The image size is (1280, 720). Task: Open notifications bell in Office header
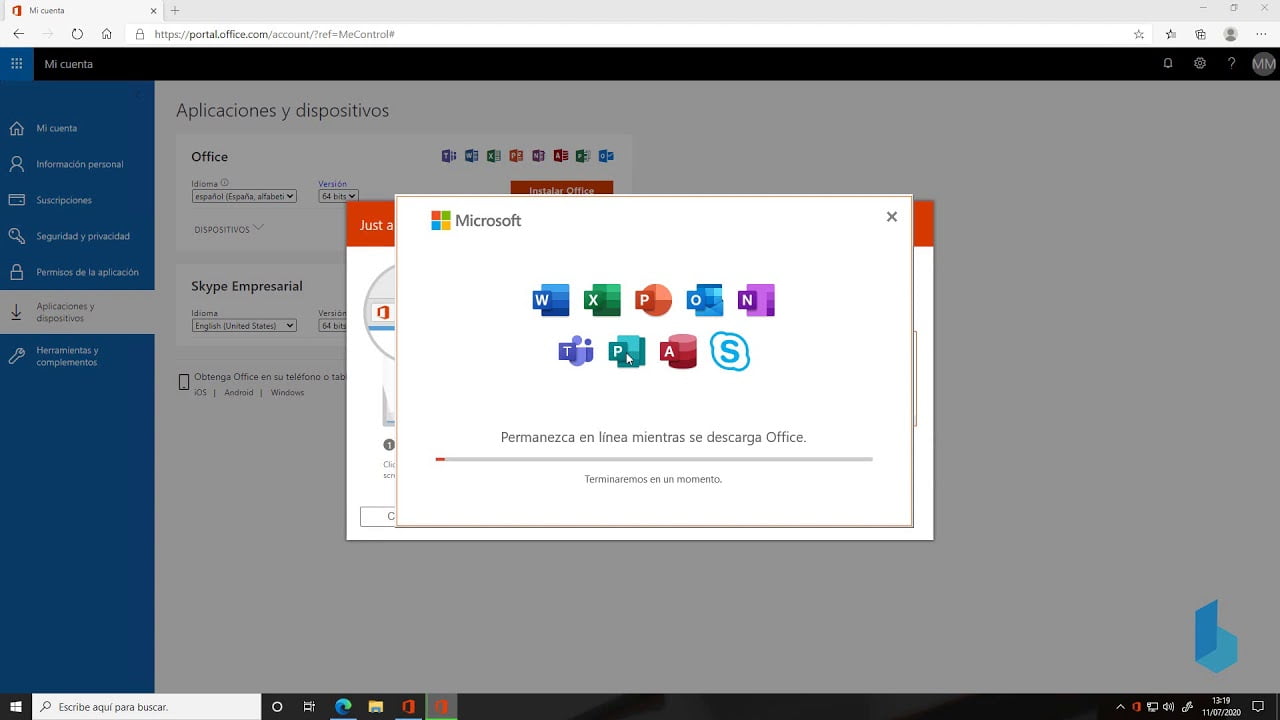[1168, 63]
